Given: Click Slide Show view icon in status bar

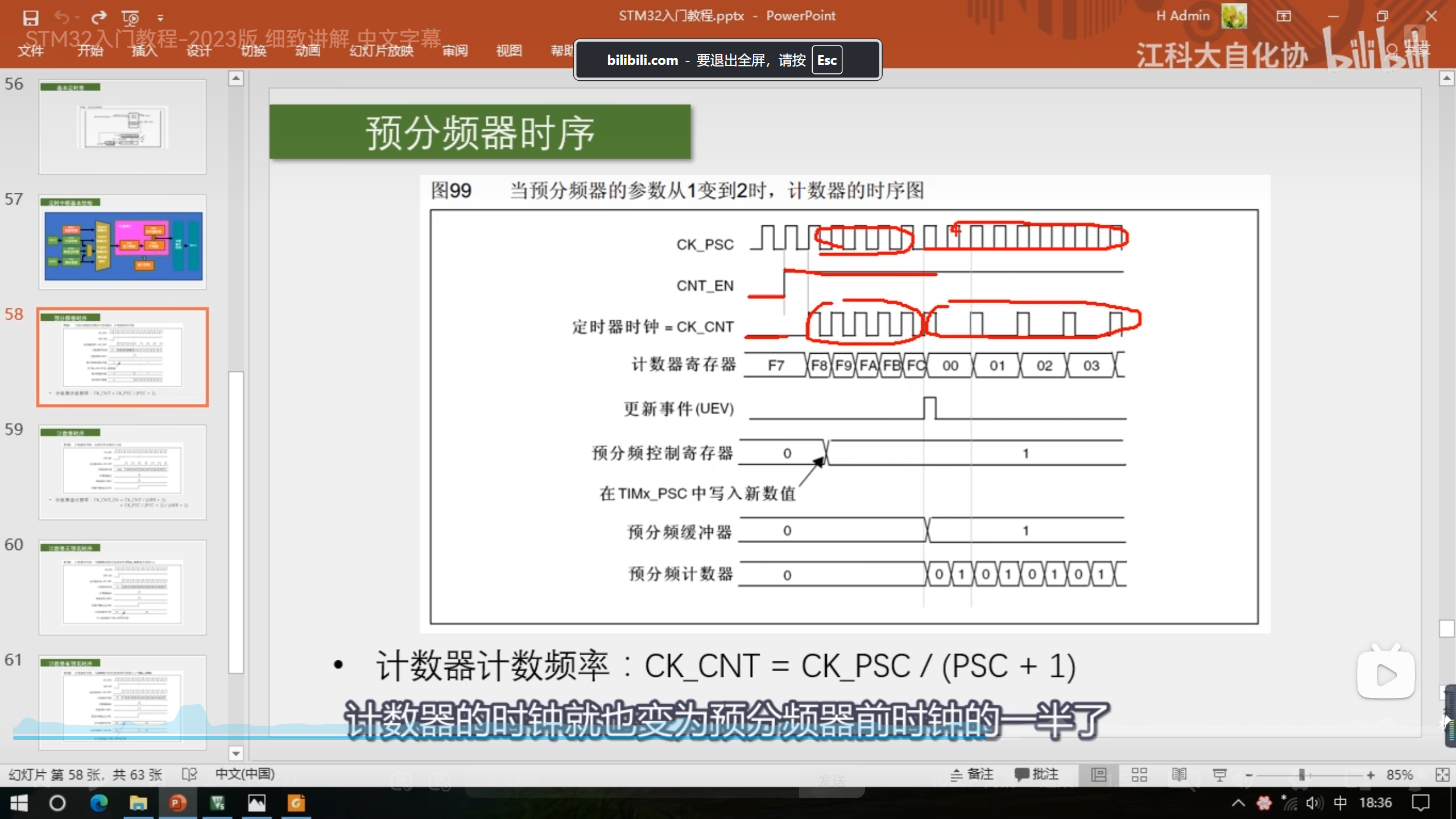Looking at the screenshot, I should tap(1219, 775).
